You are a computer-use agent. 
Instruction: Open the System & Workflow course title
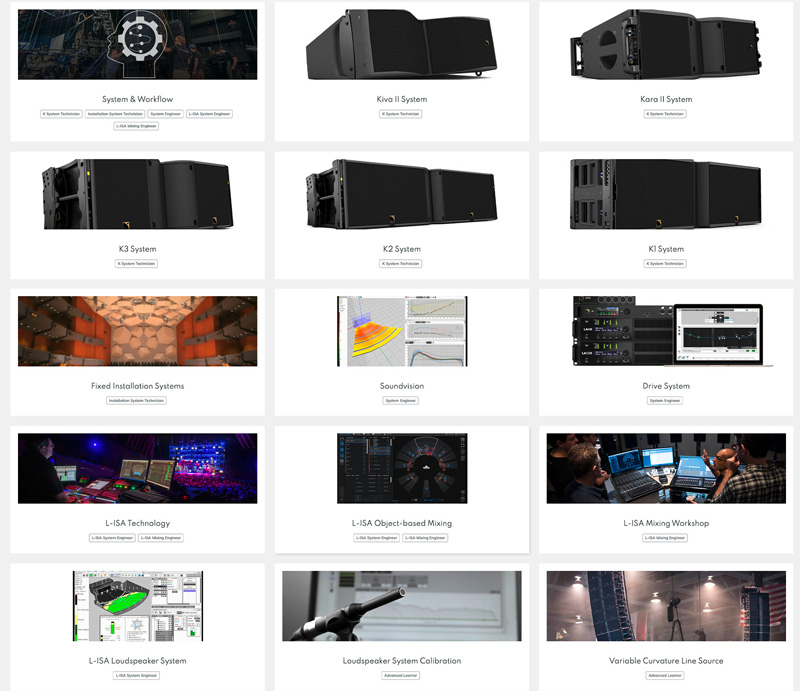pyautogui.click(x=137, y=99)
